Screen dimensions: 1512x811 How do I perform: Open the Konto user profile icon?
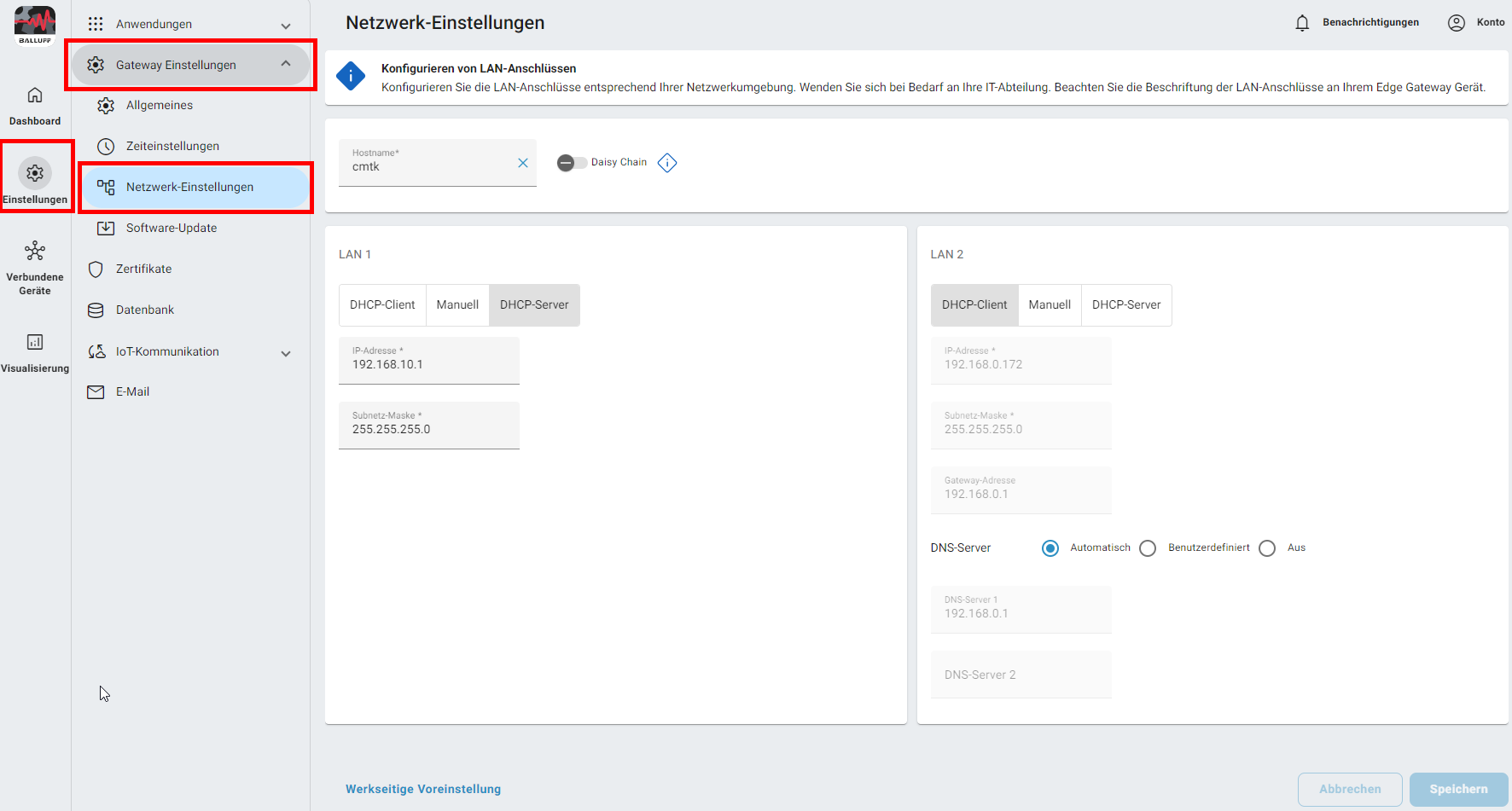tap(1457, 23)
